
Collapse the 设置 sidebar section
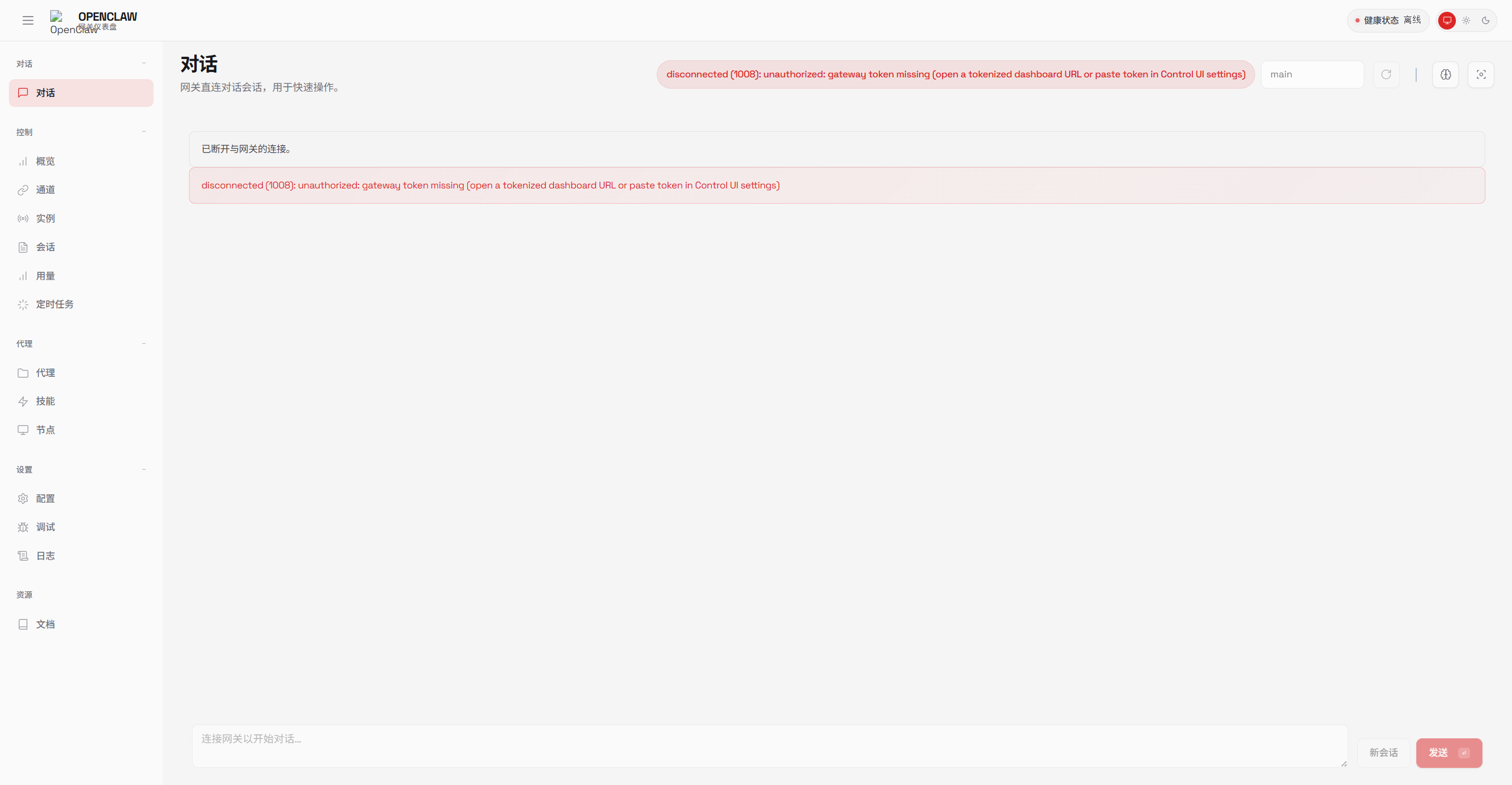[x=144, y=470]
